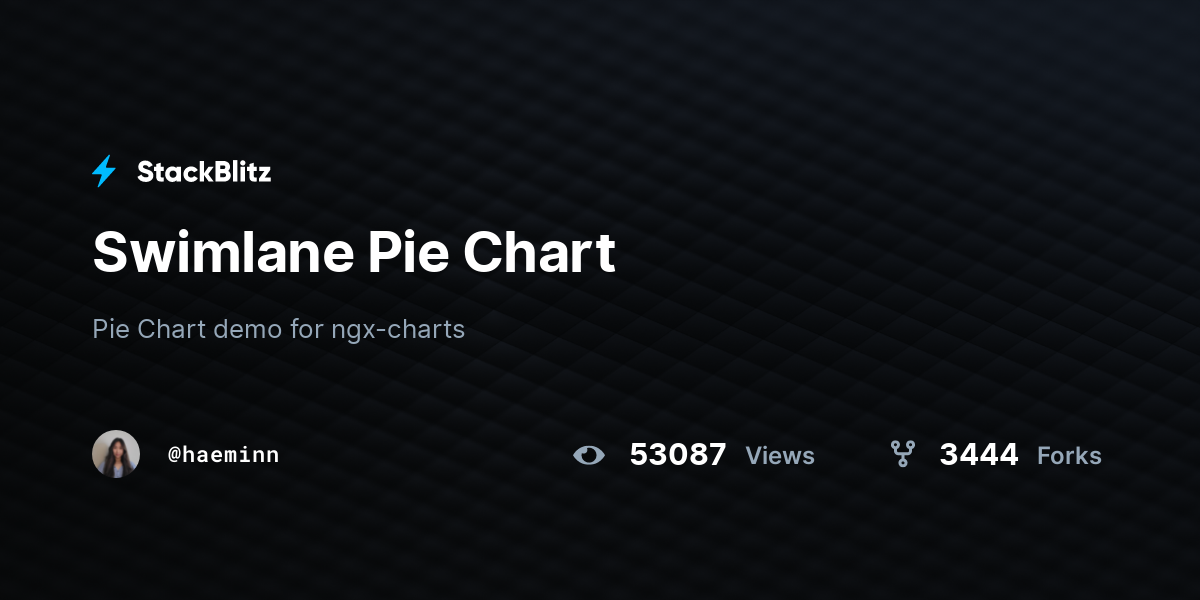Click the 3444 forks count
Image resolution: width=1200 pixels, height=600 pixels.
pos(979,455)
